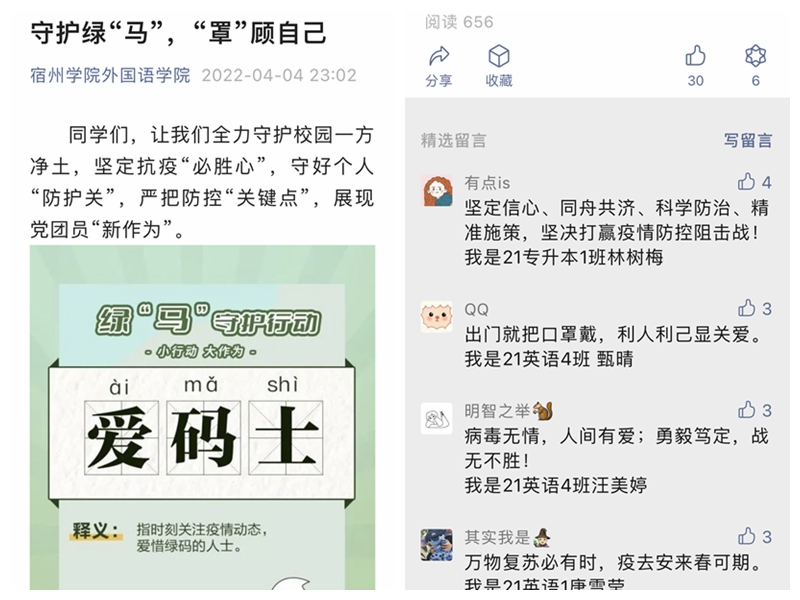
Task: Open the 宿州学院外国语学院 account link
Action: click(x=110, y=76)
